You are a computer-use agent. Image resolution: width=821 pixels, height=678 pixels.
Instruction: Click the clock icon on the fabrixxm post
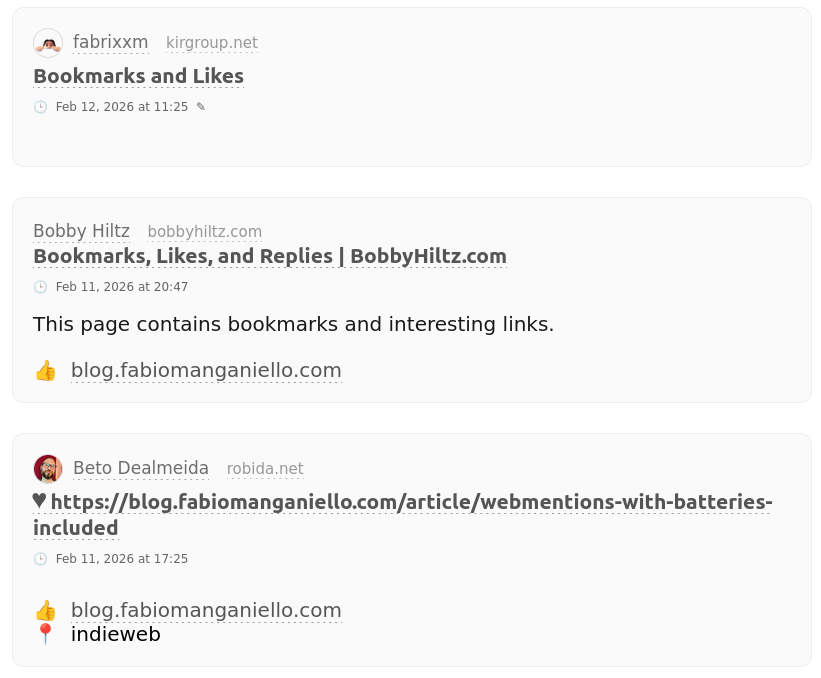click(40, 107)
